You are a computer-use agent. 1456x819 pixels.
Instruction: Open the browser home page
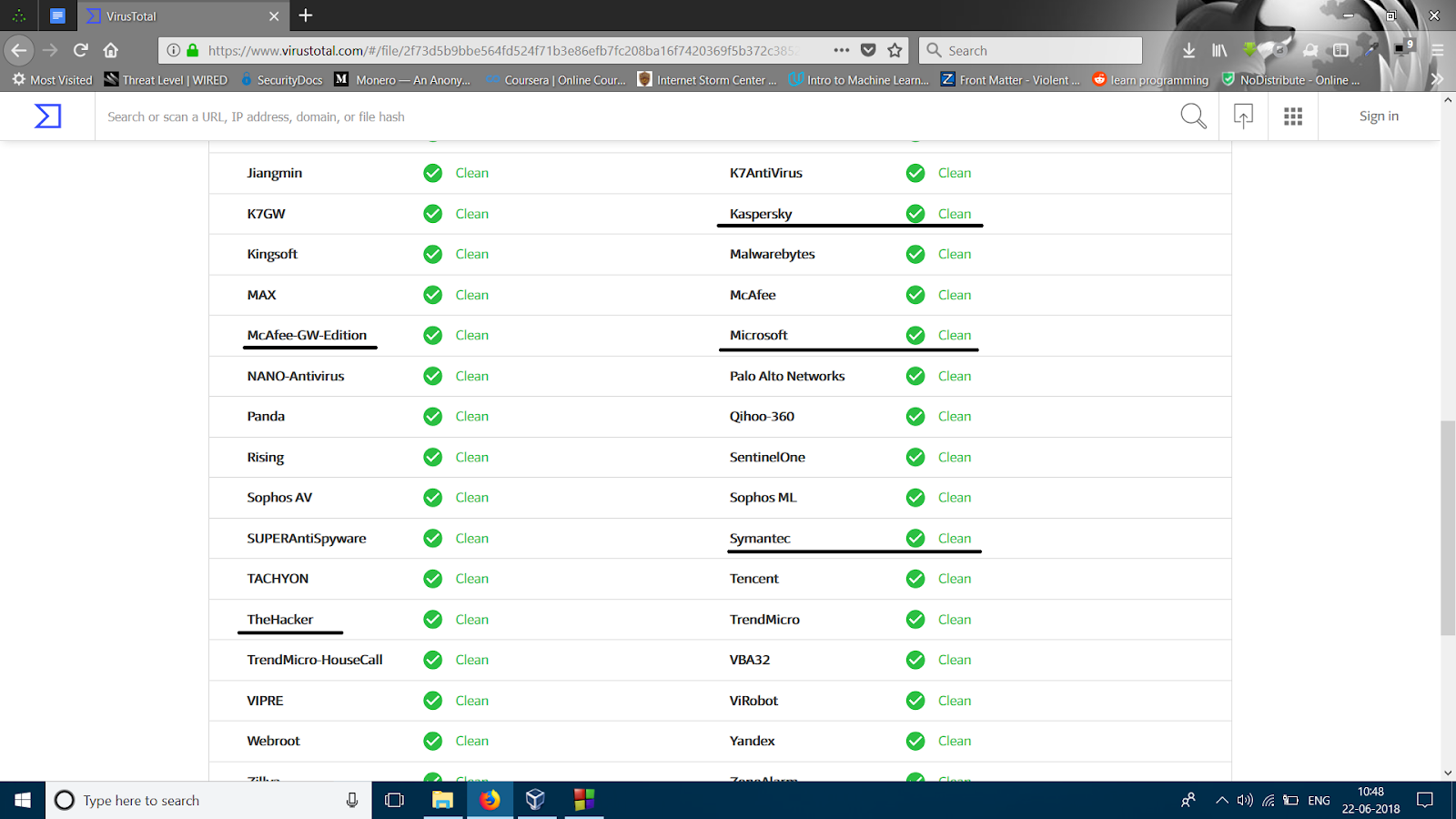tap(111, 50)
